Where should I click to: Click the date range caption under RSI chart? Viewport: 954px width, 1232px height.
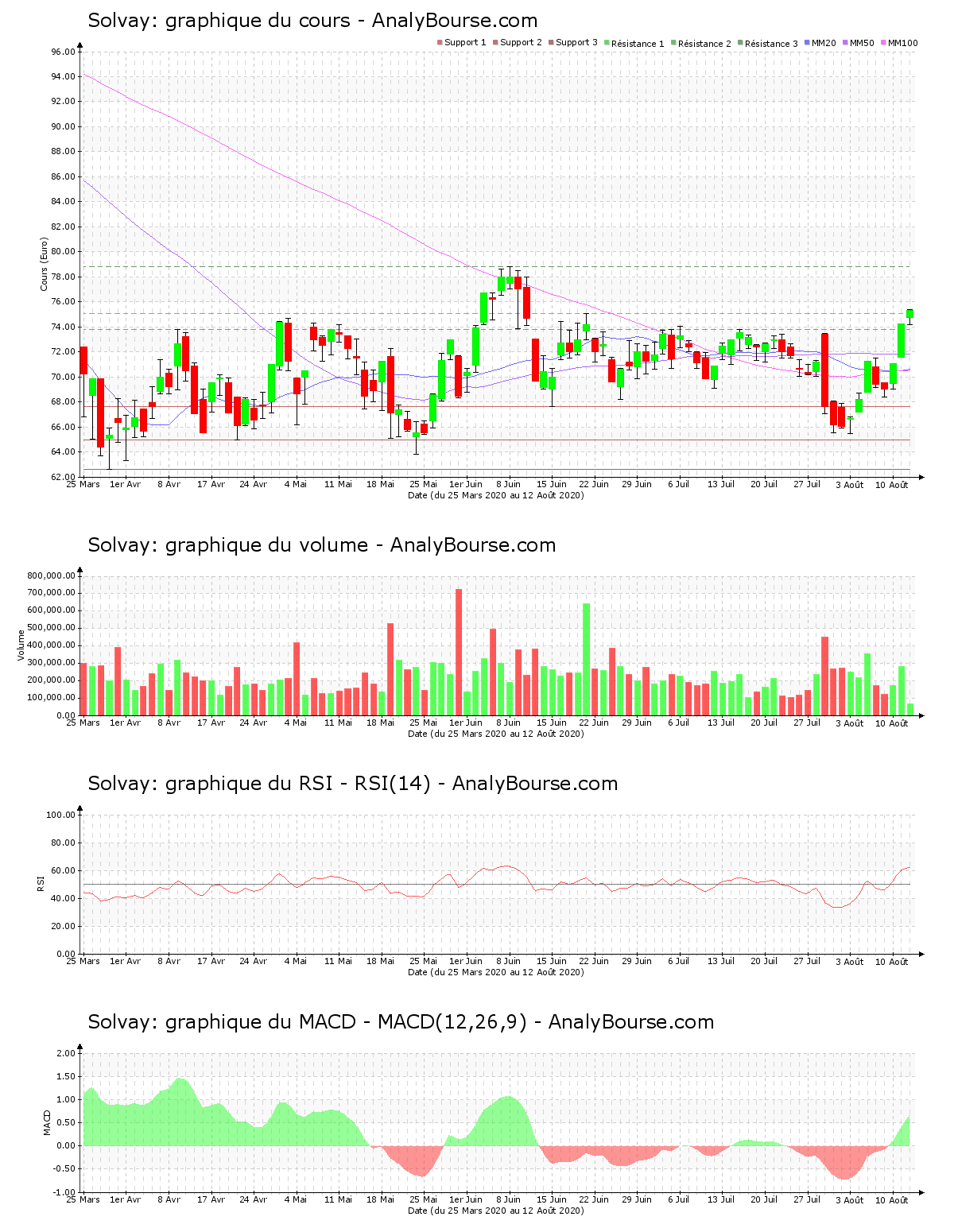[x=496, y=972]
